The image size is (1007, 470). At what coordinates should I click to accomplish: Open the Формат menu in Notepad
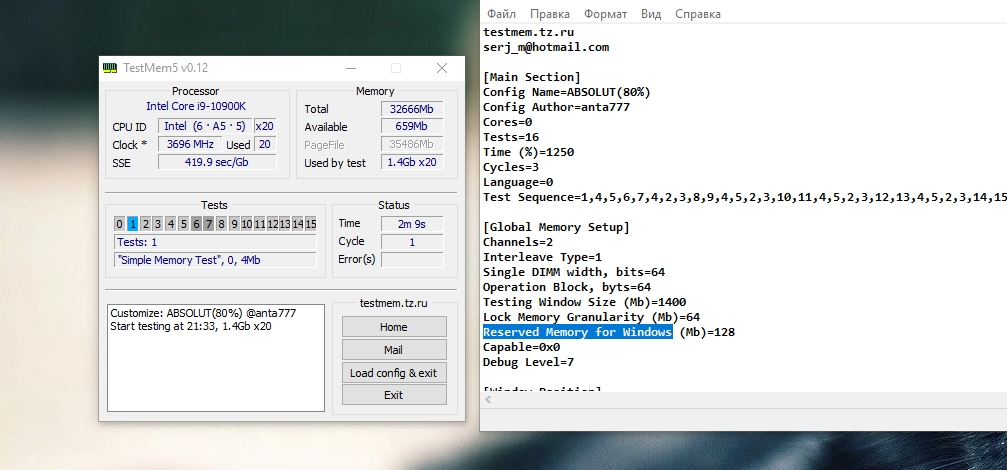click(605, 14)
